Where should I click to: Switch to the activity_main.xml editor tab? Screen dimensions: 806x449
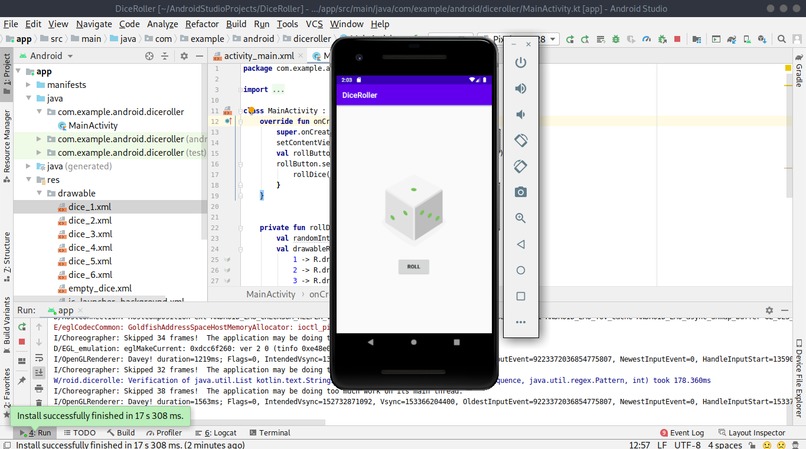click(x=259, y=56)
